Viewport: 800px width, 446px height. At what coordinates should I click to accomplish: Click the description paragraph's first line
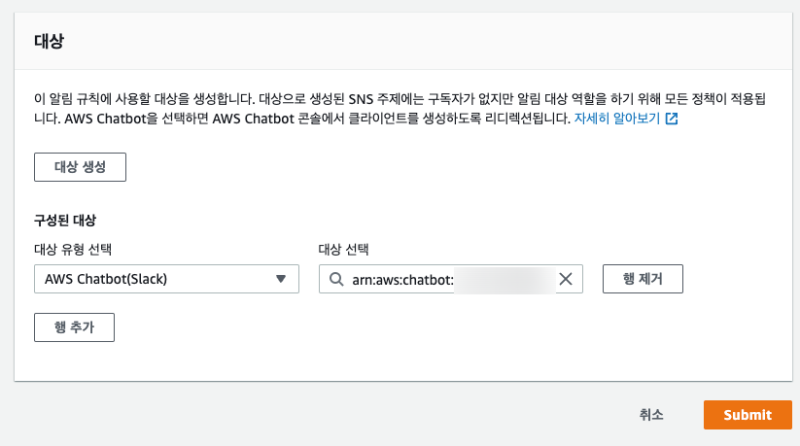(x=400, y=100)
